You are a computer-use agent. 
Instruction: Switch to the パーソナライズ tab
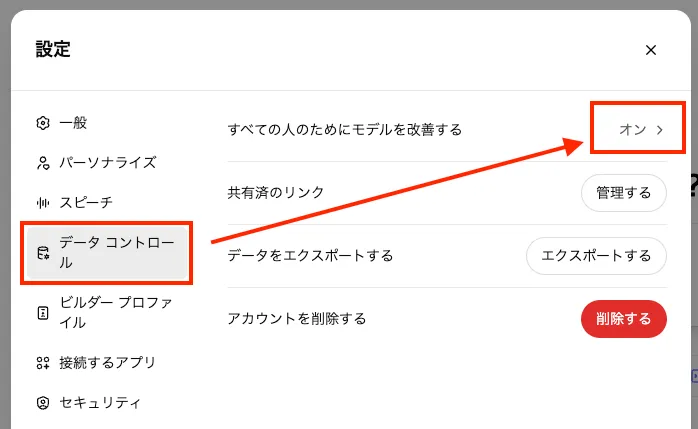(107, 163)
